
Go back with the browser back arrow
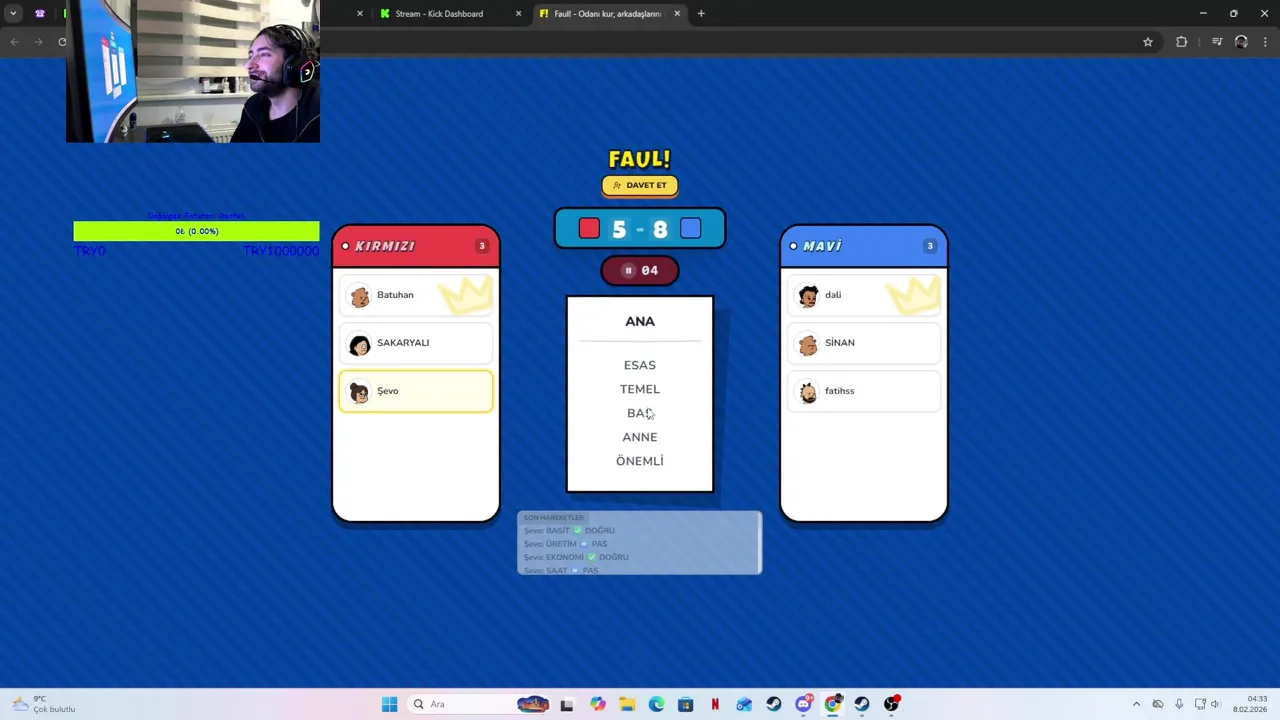click(14, 42)
